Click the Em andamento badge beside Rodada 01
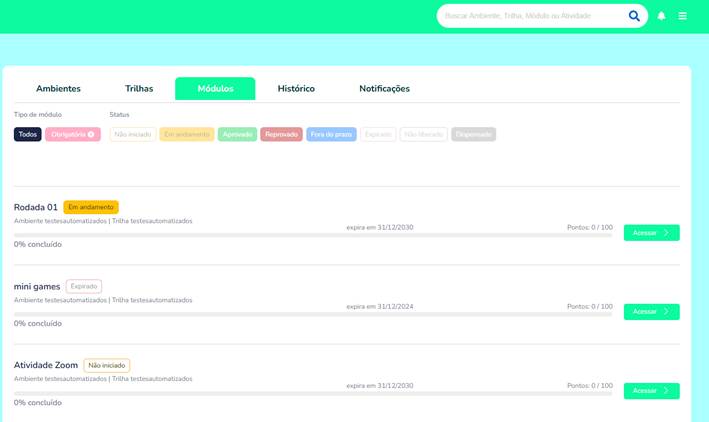Screen dimensions: 709x422 point(91,207)
